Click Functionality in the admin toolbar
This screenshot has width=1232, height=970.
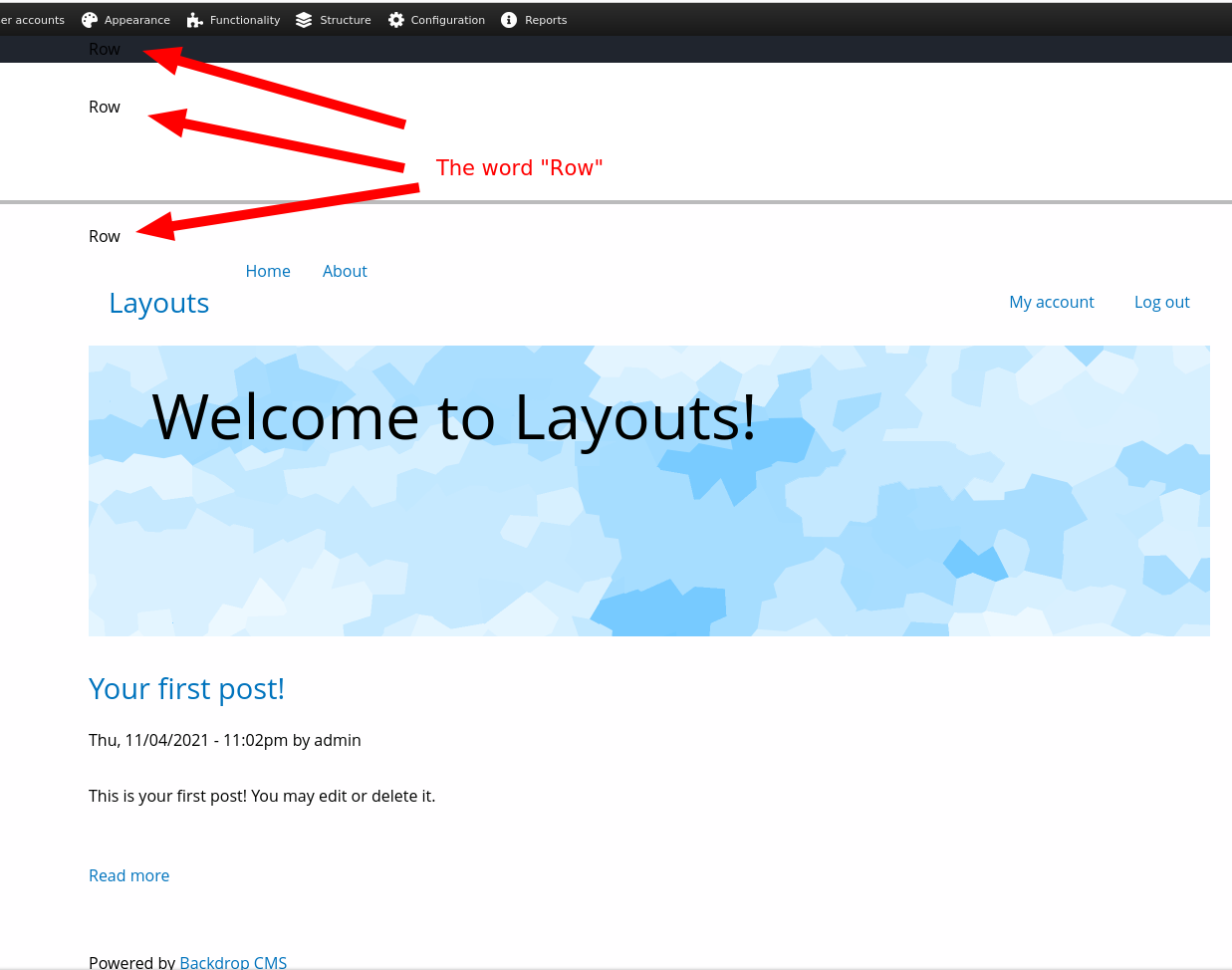coord(243,19)
